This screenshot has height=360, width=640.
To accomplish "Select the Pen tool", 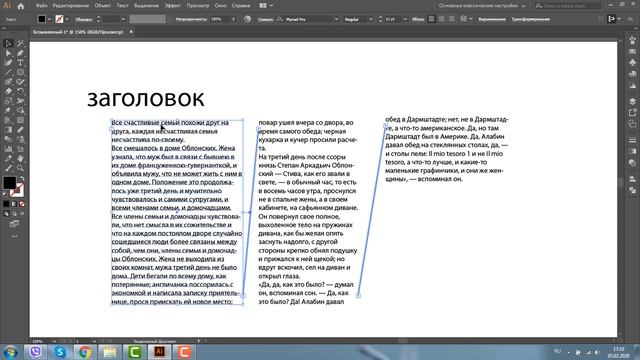I will point(20,53).
